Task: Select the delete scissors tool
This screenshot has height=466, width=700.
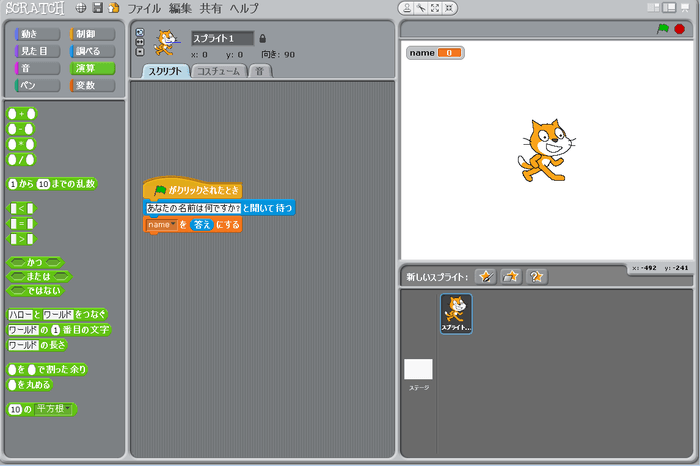Action: pos(421,8)
